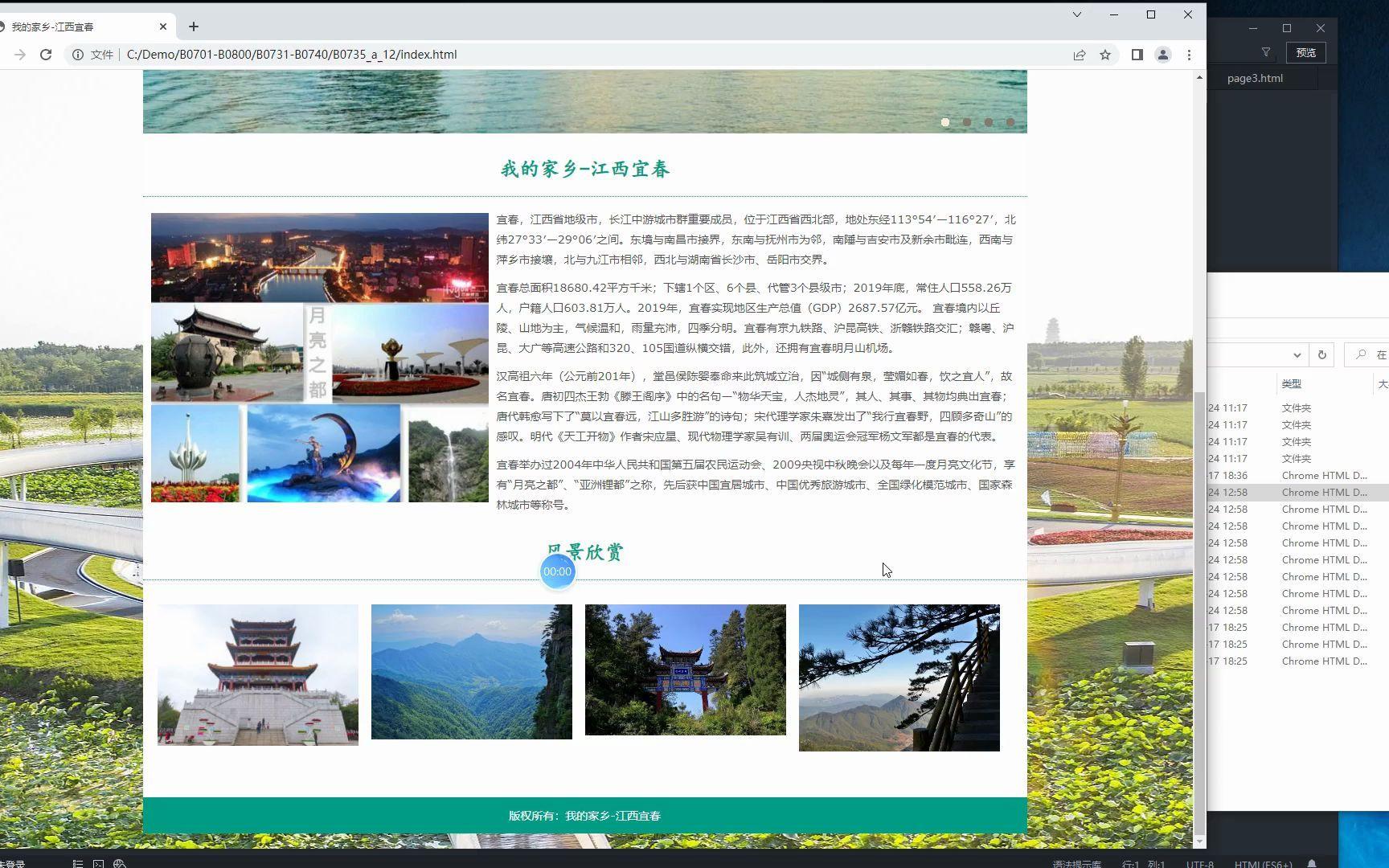The width and height of the screenshot is (1389, 868).
Task: Open the temple gate archway gallery photo
Action: pyautogui.click(x=686, y=669)
